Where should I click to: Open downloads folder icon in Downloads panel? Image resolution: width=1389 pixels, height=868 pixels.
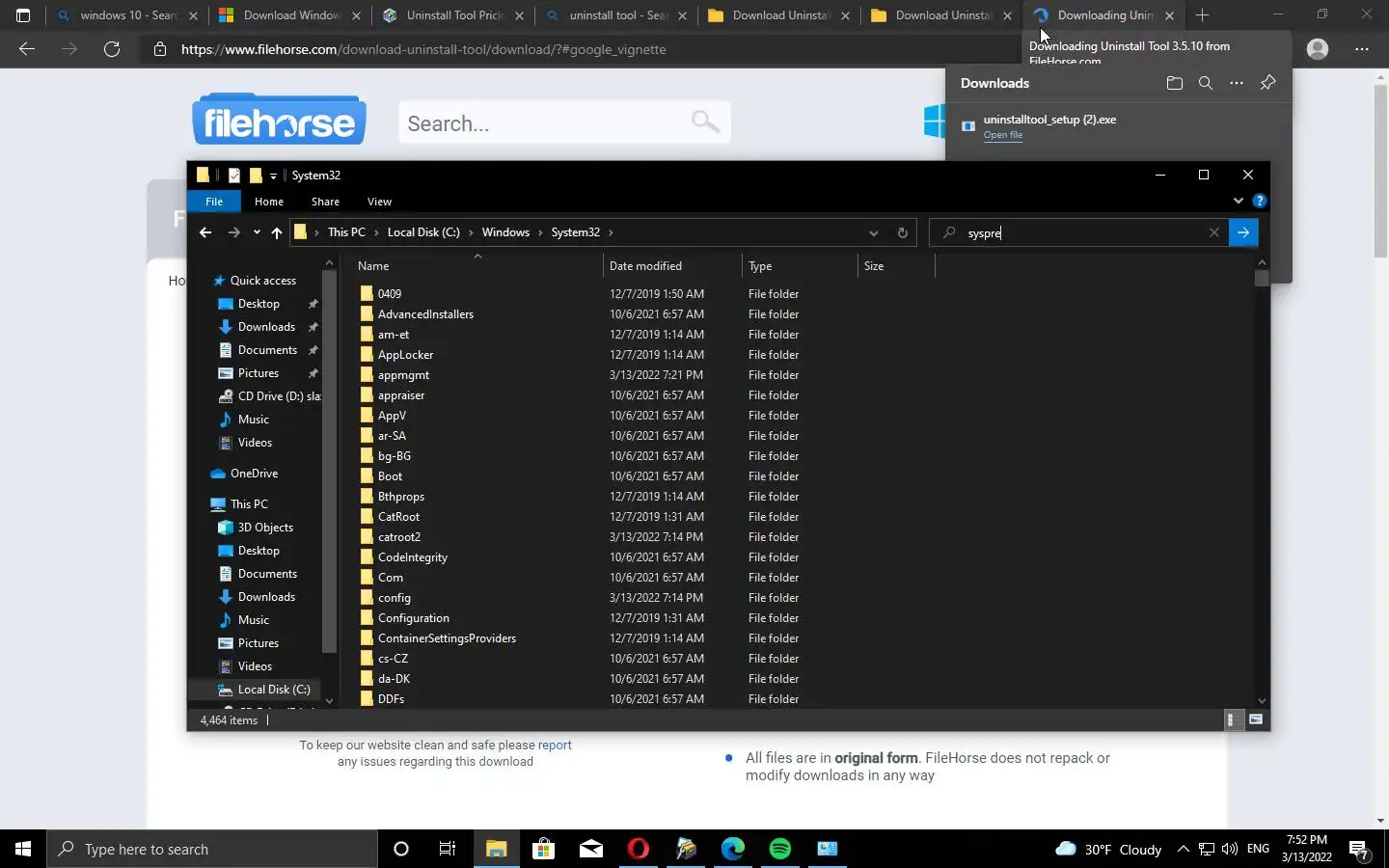tap(1174, 83)
